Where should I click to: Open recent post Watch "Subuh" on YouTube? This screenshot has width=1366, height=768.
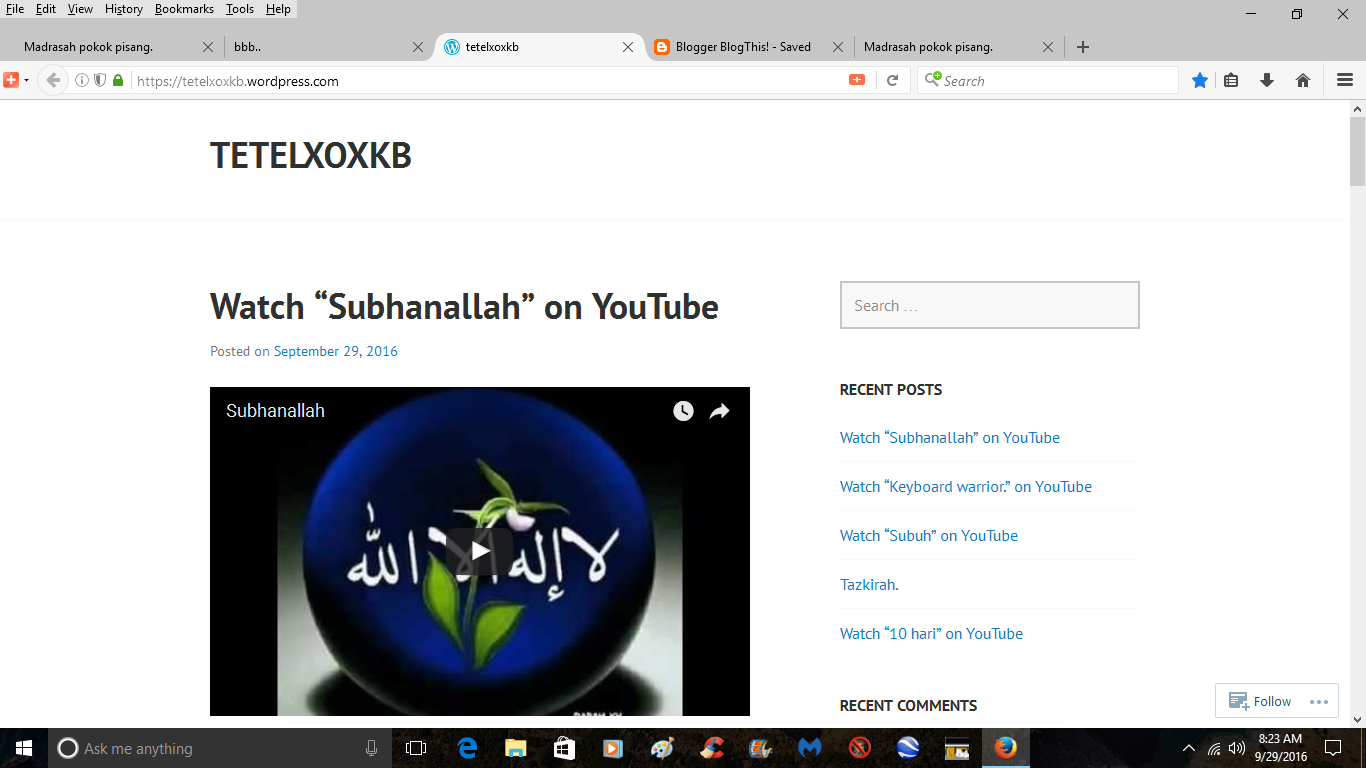929,535
